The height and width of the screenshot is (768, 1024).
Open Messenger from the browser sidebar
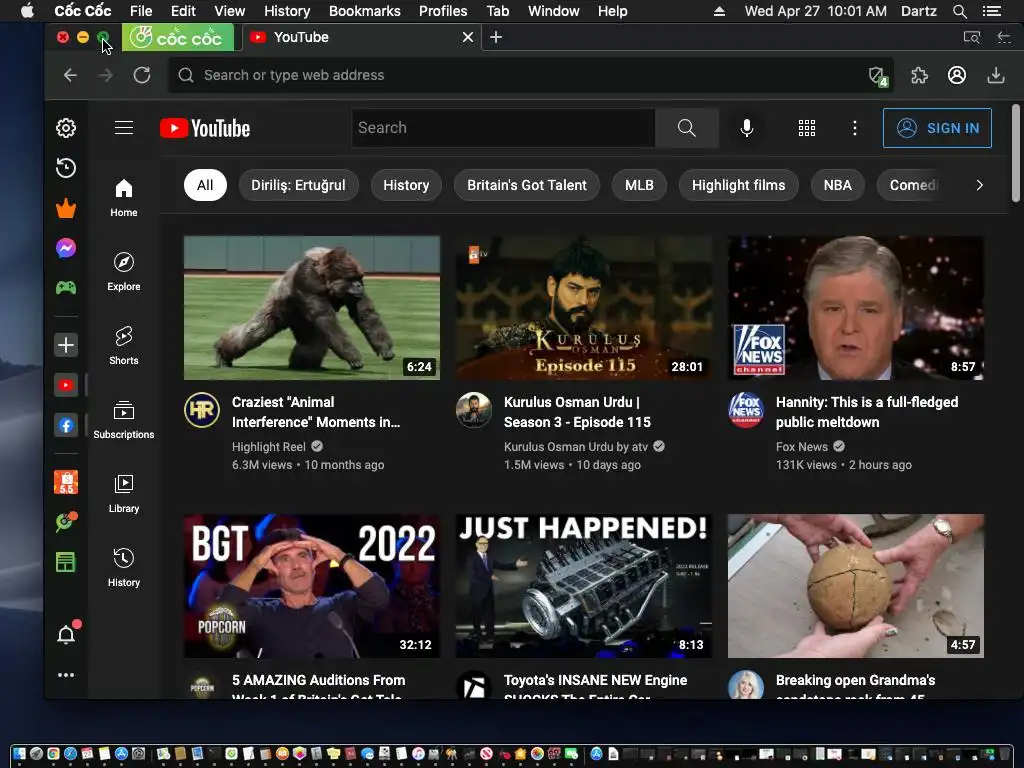pos(66,248)
